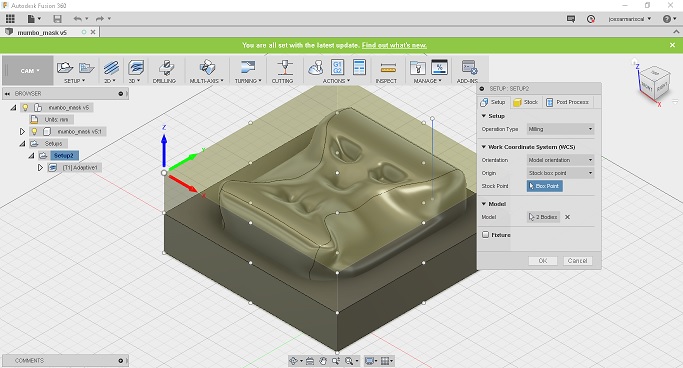Expand the [T1] Adaptive1 operation node

coord(40,167)
